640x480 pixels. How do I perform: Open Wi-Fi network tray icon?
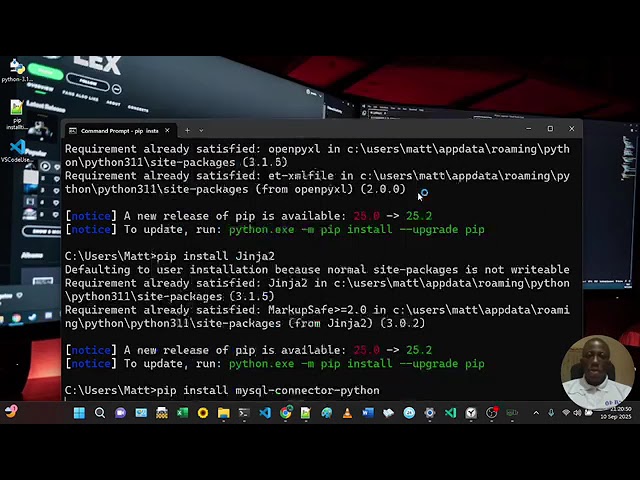click(x=566, y=413)
